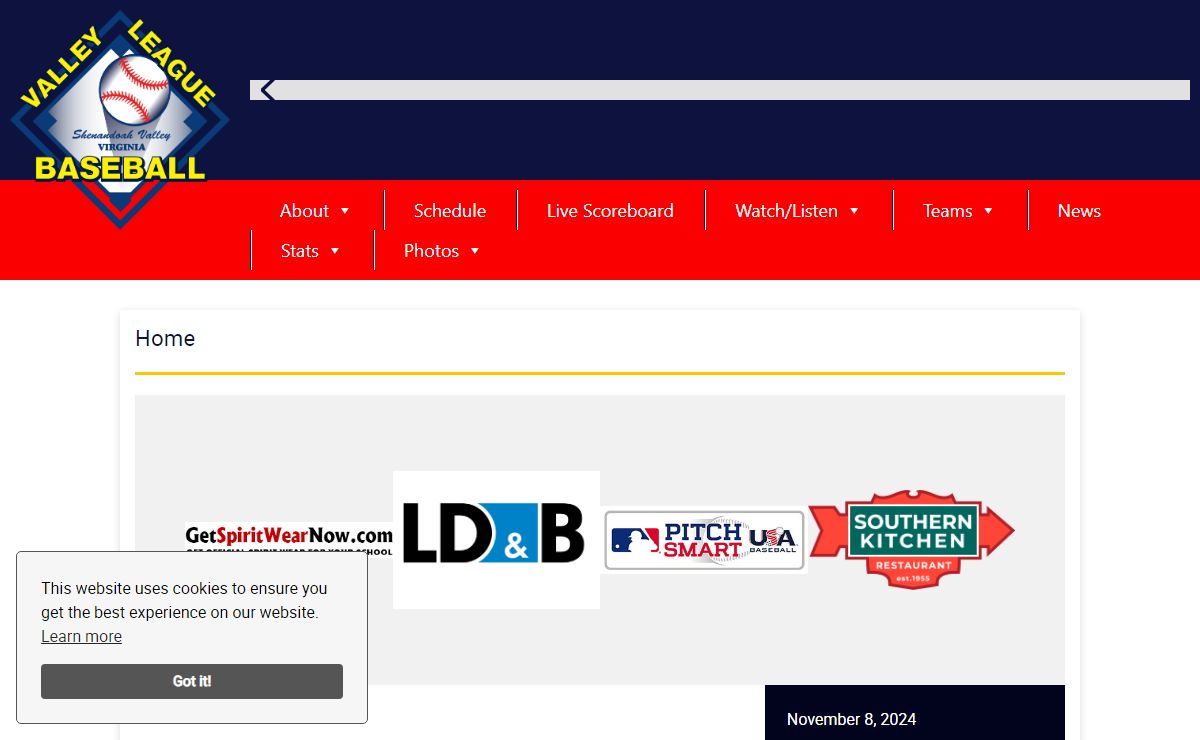Viewport: 1200px width, 740px height.
Task: Expand the Teams dropdown arrow
Action: (x=988, y=211)
